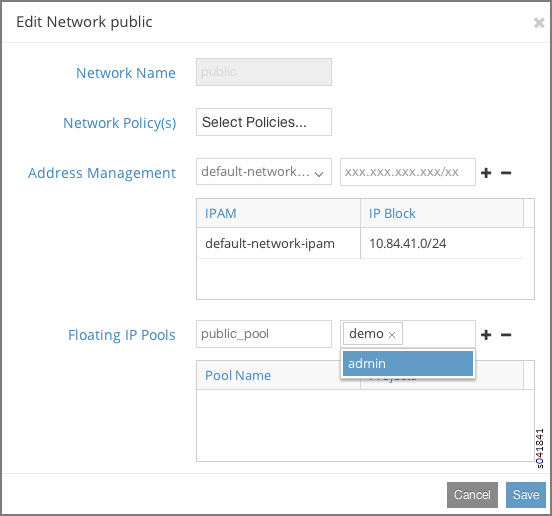Remove the Address Management IP block entry
The image size is (552, 516).
[506, 172]
